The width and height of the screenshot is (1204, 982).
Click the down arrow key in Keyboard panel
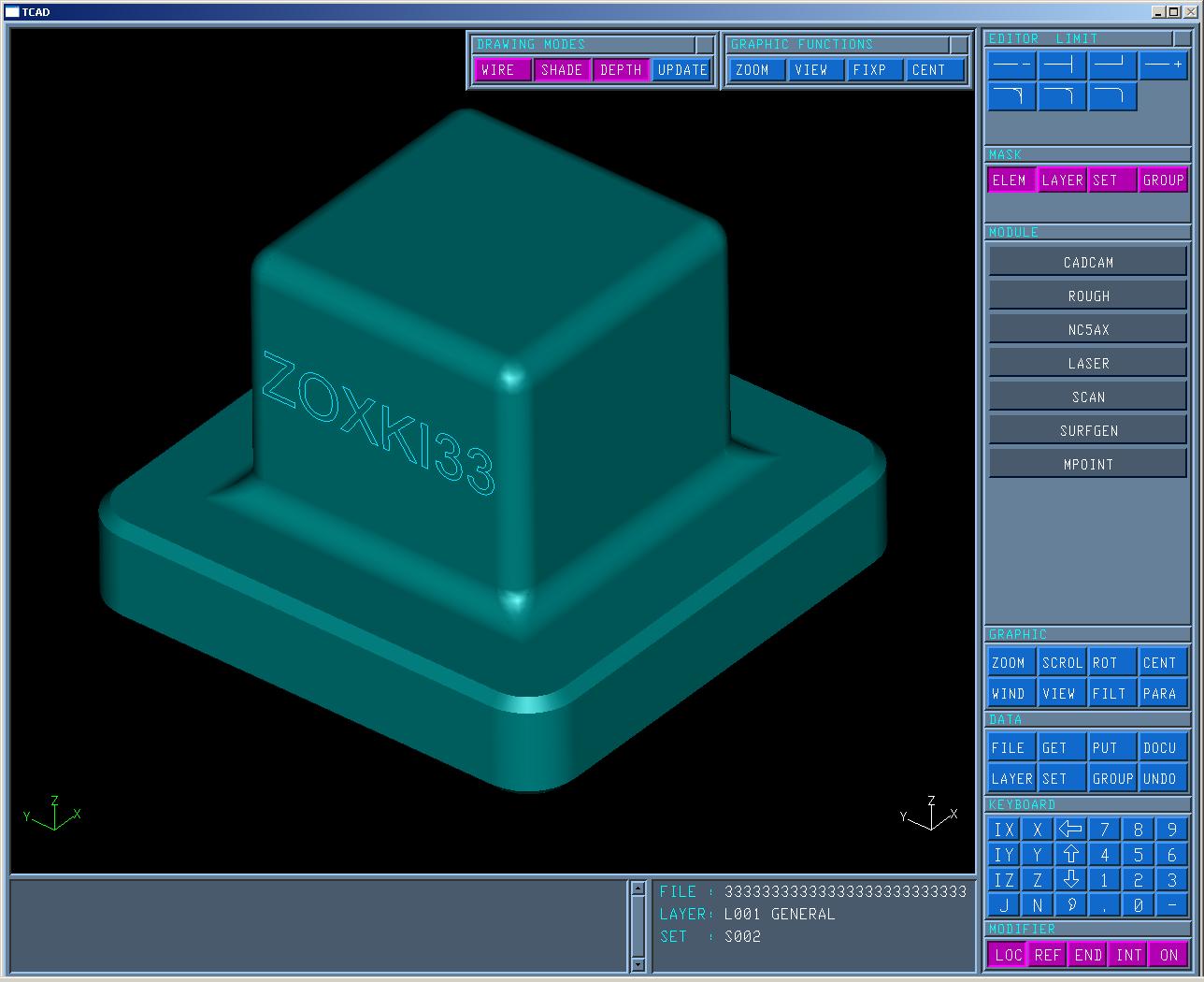pos(1070,880)
